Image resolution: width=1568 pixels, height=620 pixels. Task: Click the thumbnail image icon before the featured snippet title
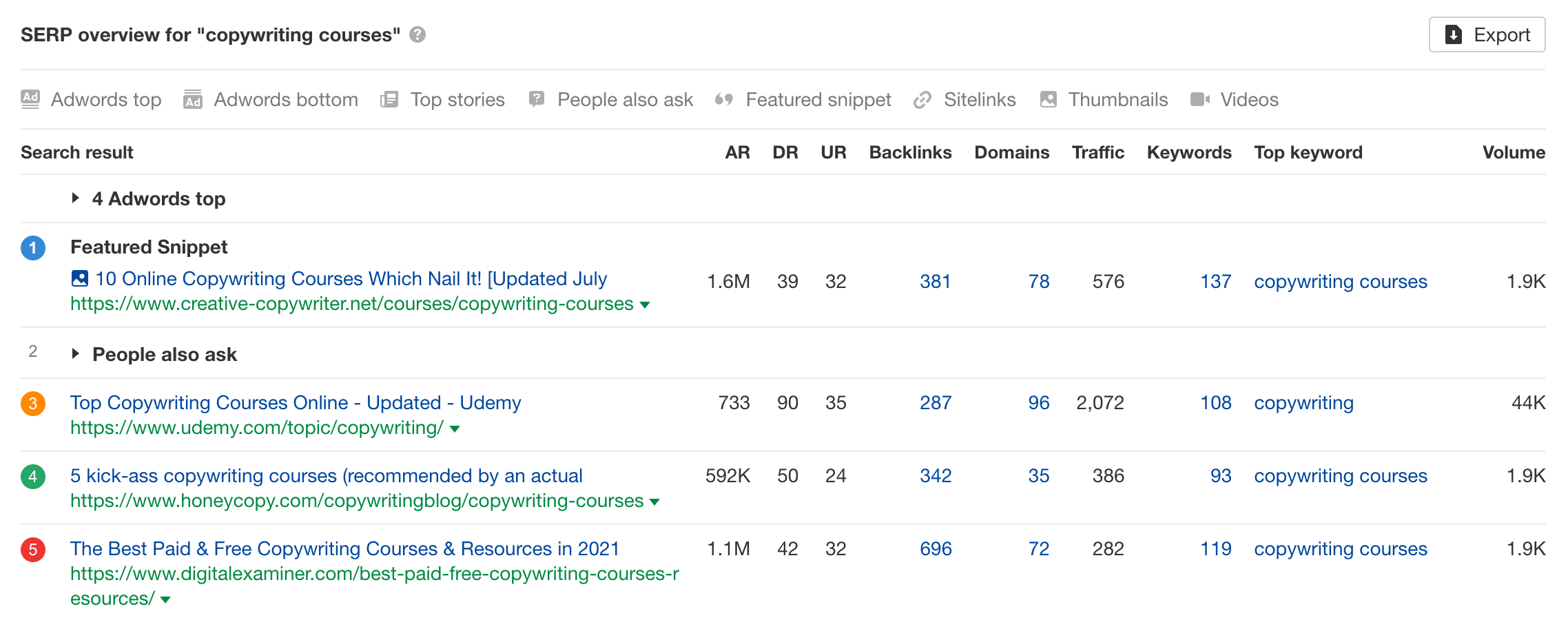coord(80,278)
